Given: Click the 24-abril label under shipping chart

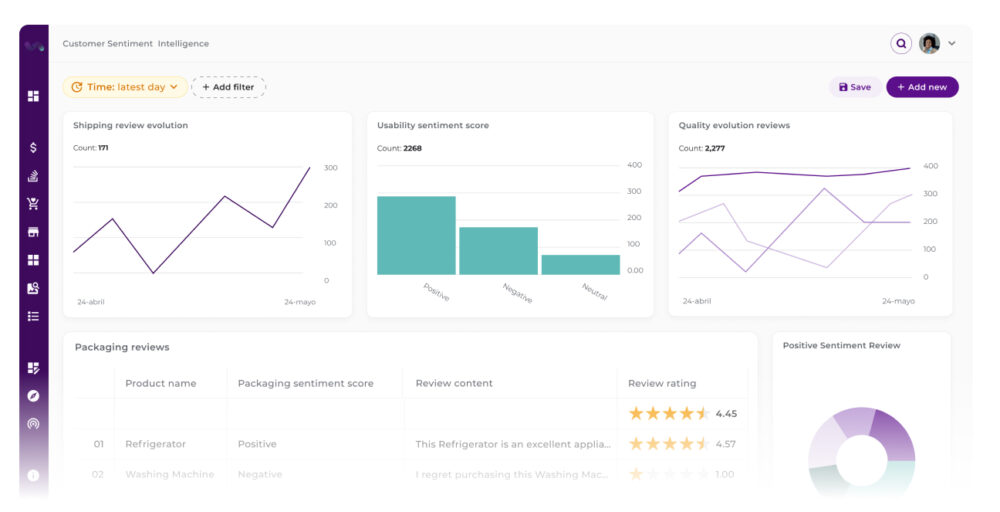Looking at the screenshot, I should pyautogui.click(x=91, y=302).
